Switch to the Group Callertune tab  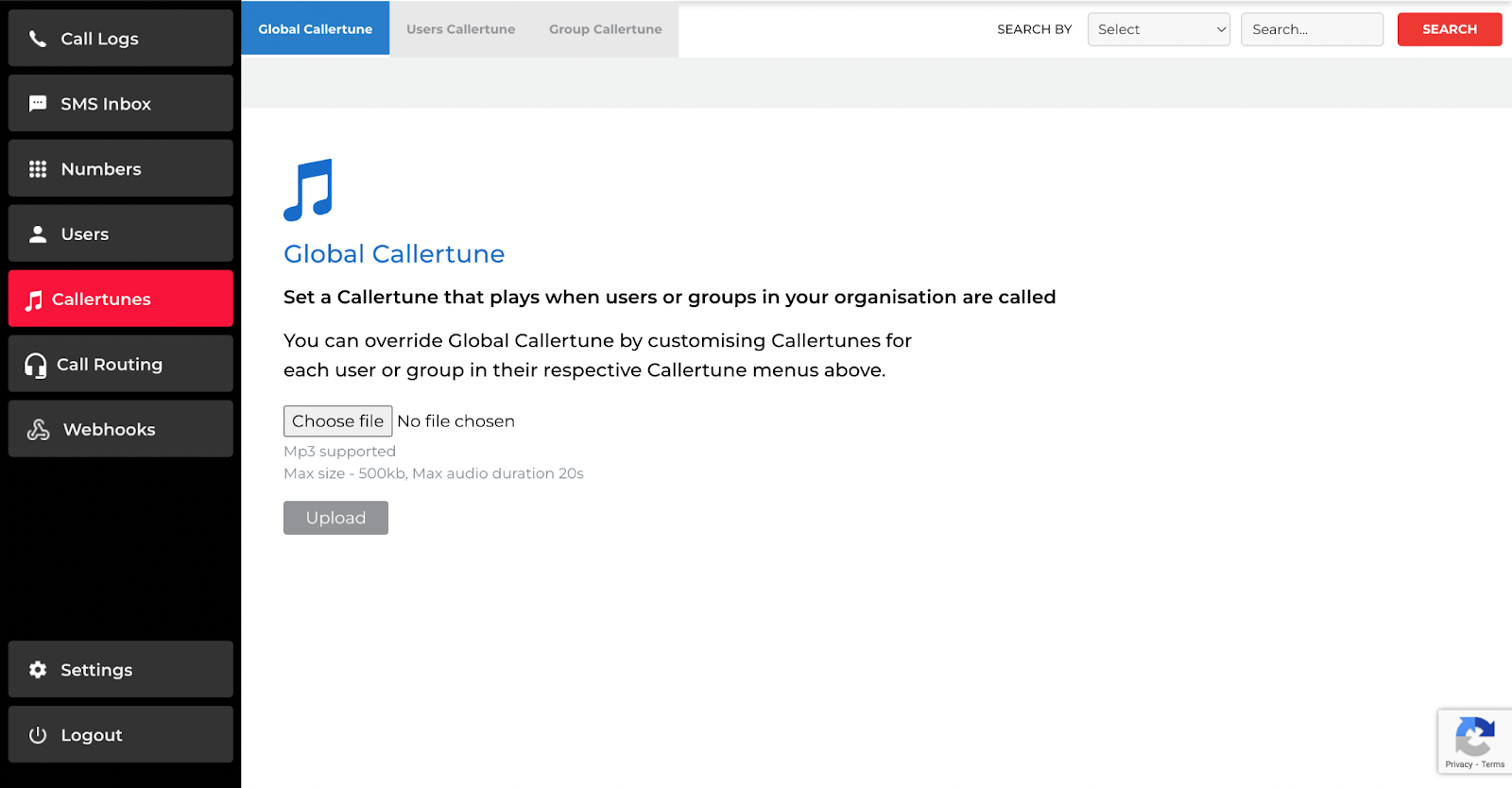pos(606,29)
